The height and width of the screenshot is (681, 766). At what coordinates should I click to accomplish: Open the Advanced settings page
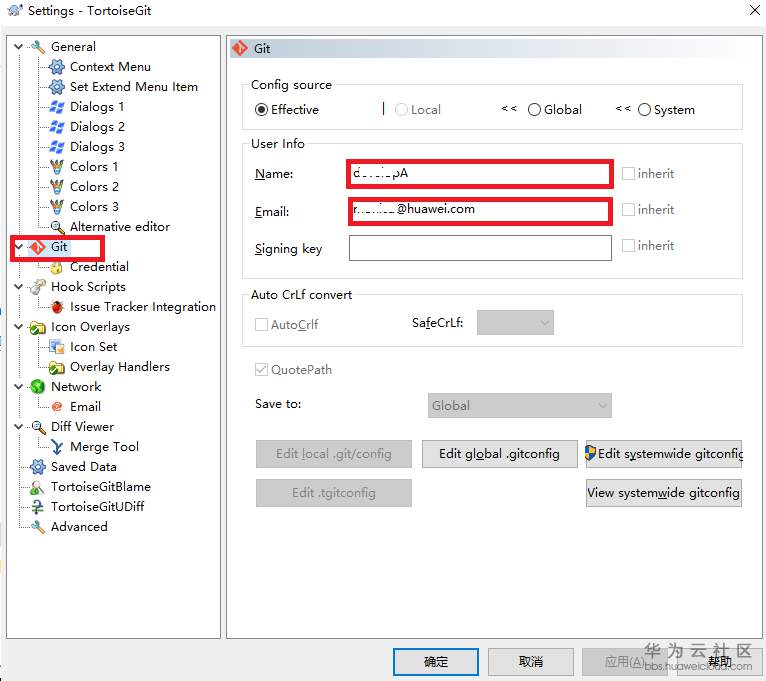[x=80, y=527]
